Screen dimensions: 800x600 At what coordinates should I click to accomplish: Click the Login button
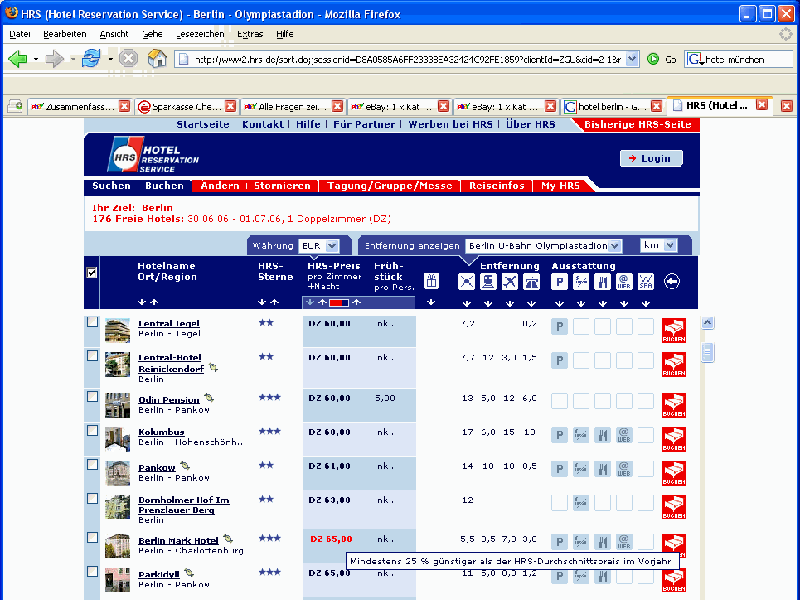(651, 158)
